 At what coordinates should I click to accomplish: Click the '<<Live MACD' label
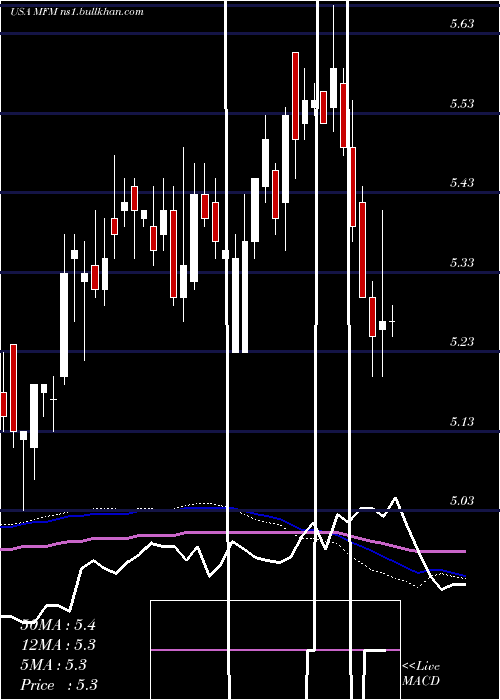421,673
